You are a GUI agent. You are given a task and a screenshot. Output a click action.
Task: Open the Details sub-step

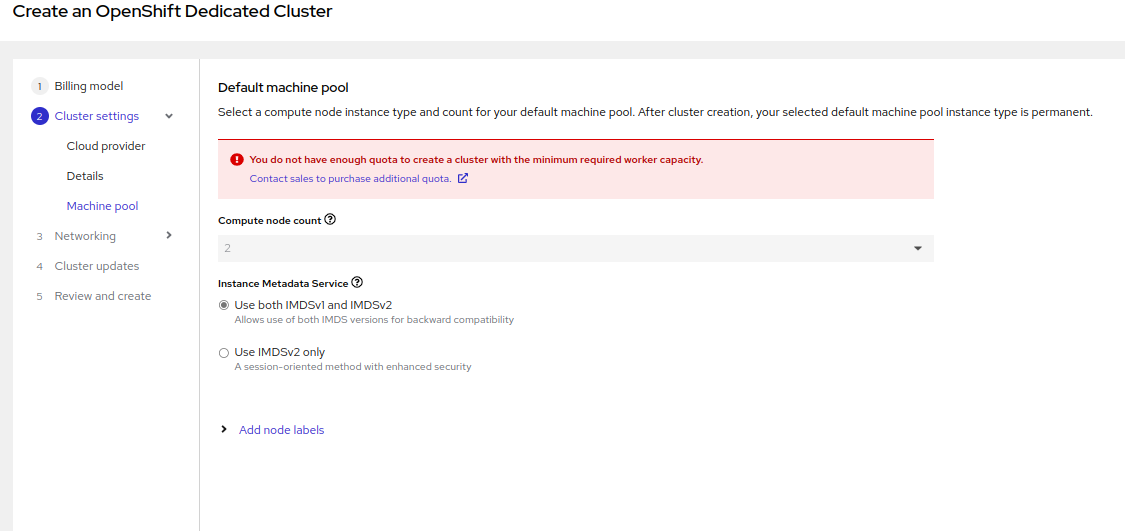pos(85,176)
